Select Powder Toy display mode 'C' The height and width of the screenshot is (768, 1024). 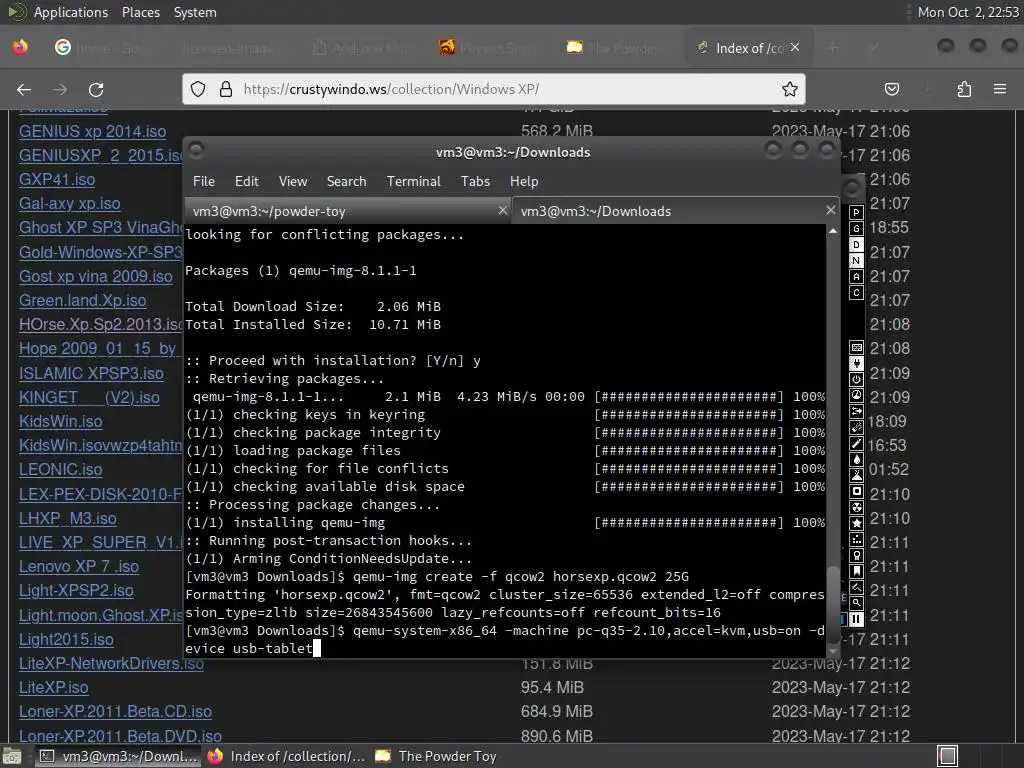click(856, 293)
